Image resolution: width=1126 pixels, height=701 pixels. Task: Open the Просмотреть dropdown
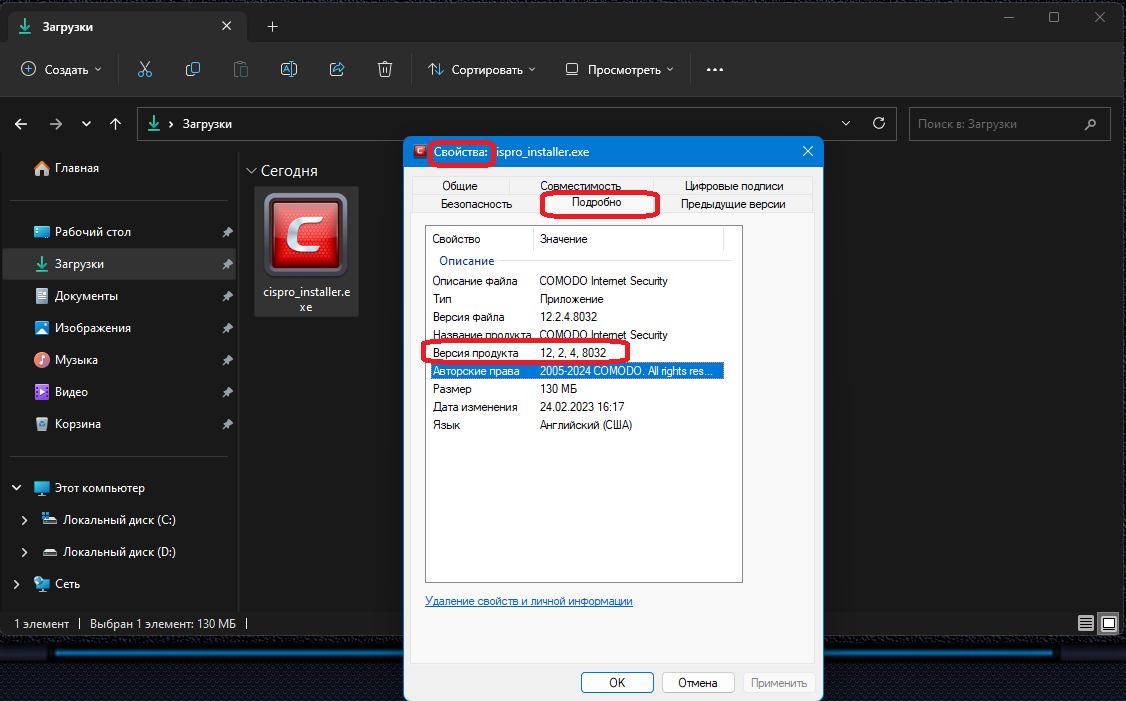(620, 70)
